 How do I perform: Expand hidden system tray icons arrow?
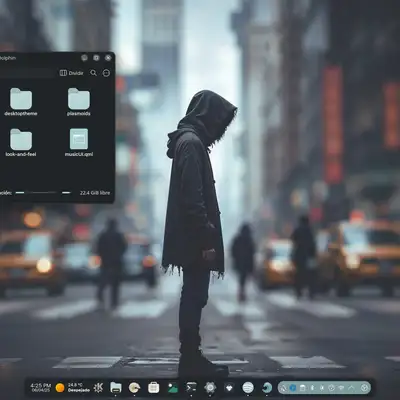pyautogui.click(x=351, y=388)
